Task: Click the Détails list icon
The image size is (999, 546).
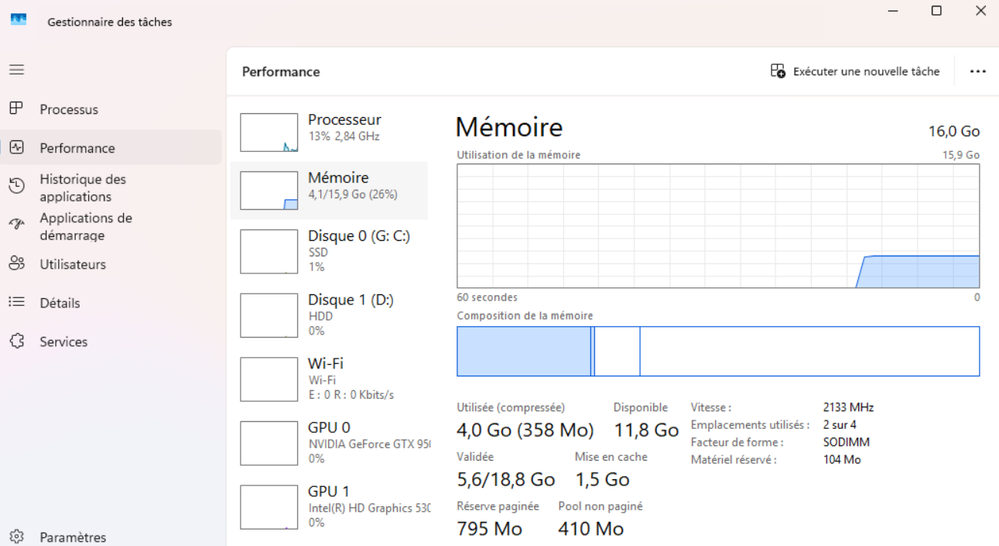Action: [17, 303]
